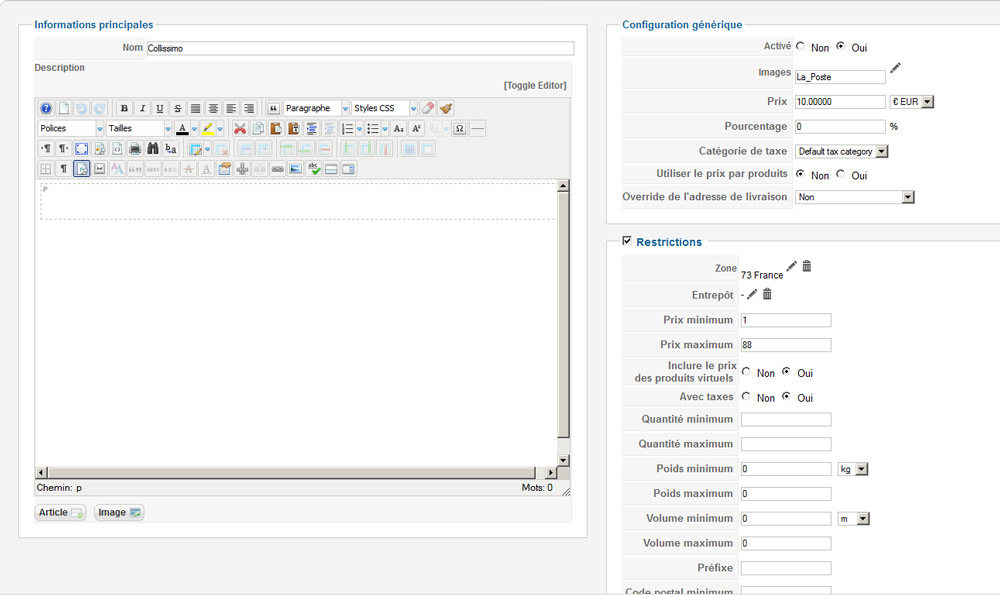Open the Tailles font size dropdown

pyautogui.click(x=139, y=129)
